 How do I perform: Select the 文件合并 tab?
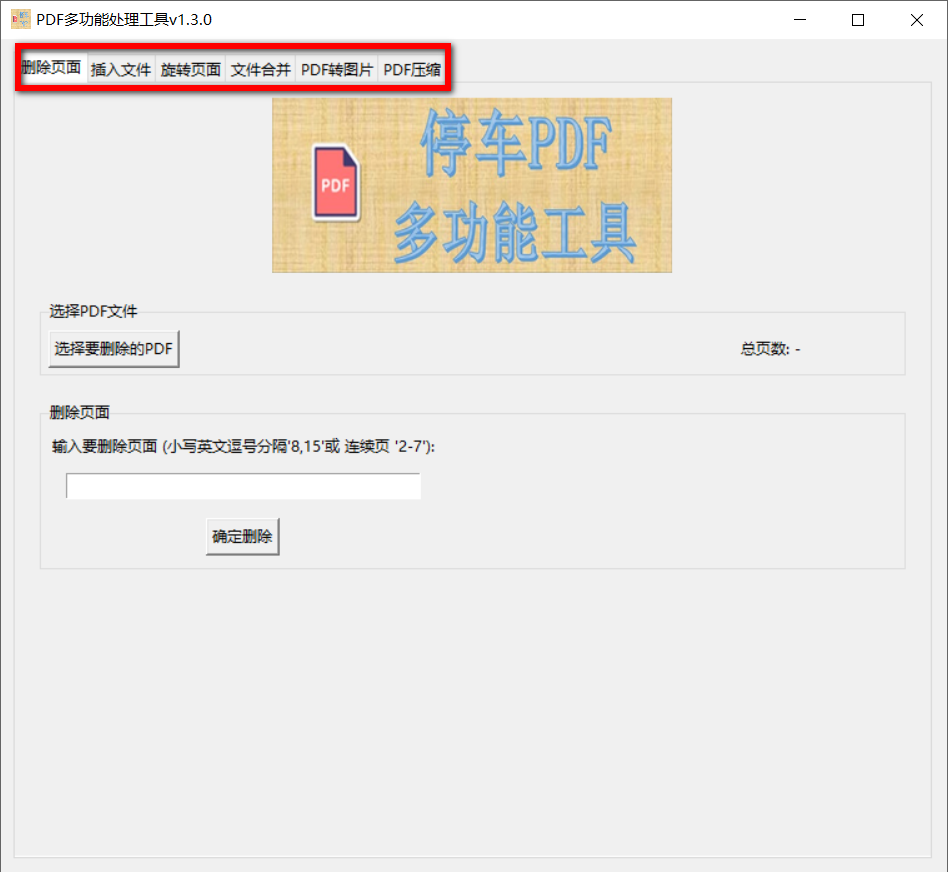(x=259, y=69)
